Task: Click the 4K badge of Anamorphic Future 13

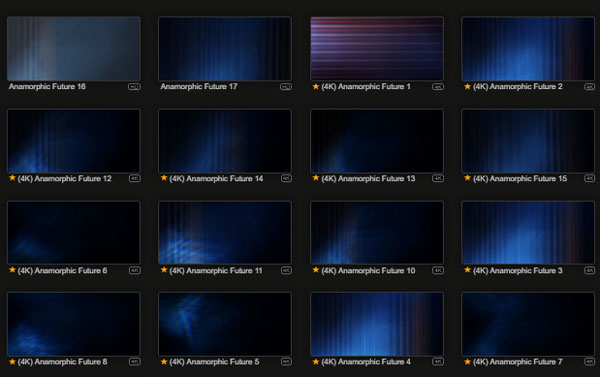Action: point(438,178)
